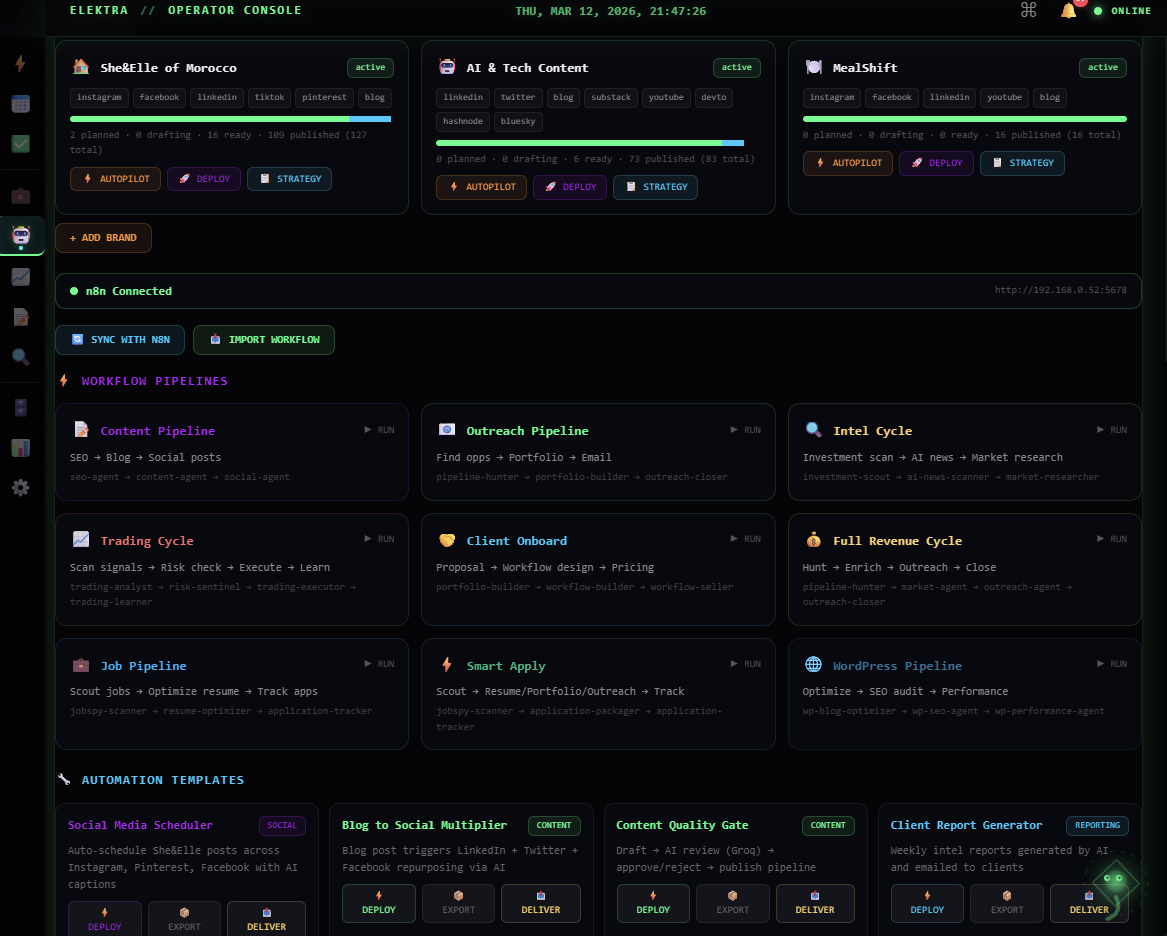Screen dimensions: 1167x936
Task: Select the library books icon in the sidebar
Action: pyautogui.click(x=20, y=407)
